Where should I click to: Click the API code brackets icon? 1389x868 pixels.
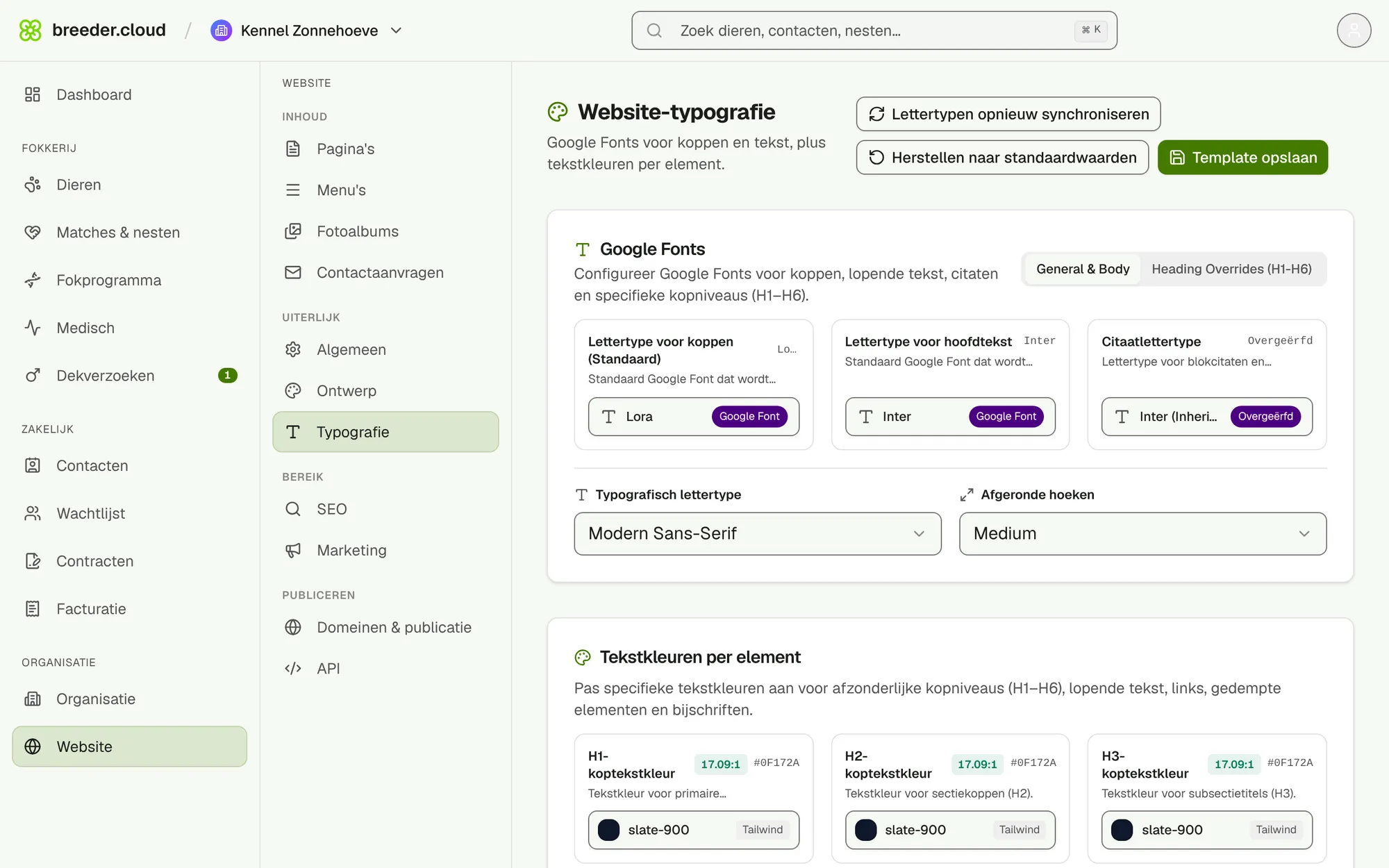tap(293, 668)
